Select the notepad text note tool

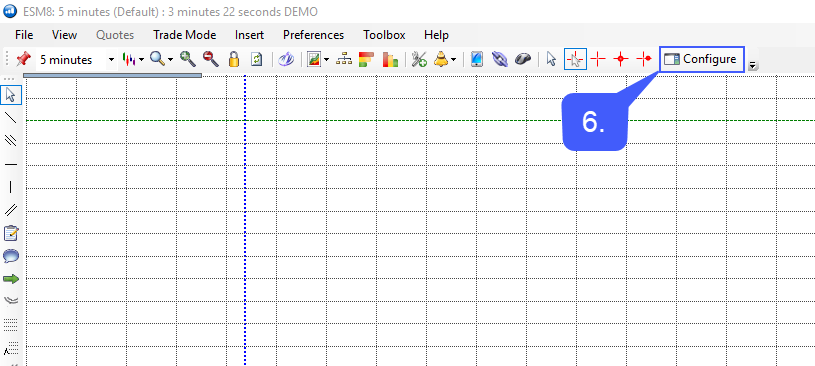pyautogui.click(x=11, y=233)
